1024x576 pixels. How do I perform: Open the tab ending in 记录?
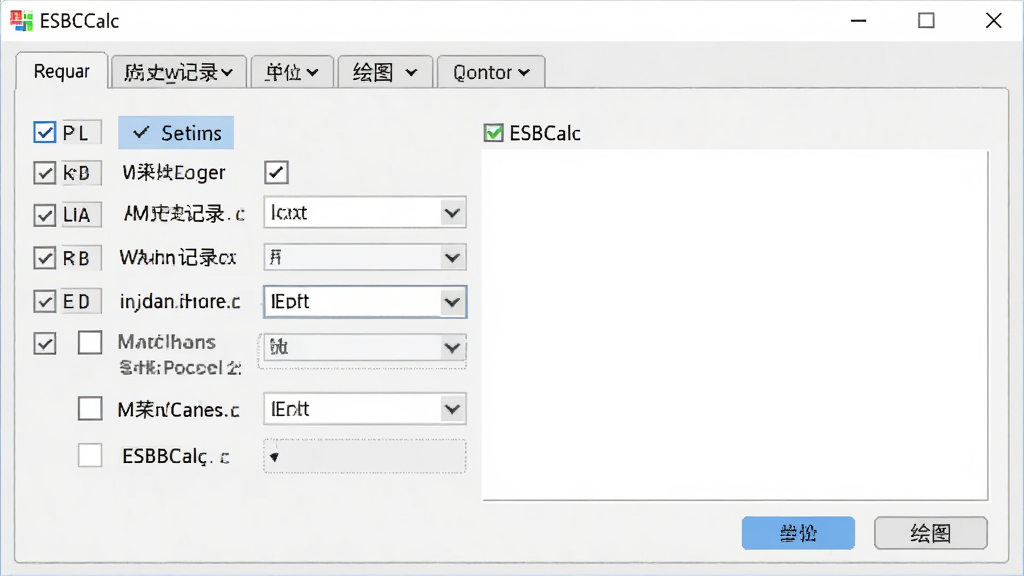[178, 72]
